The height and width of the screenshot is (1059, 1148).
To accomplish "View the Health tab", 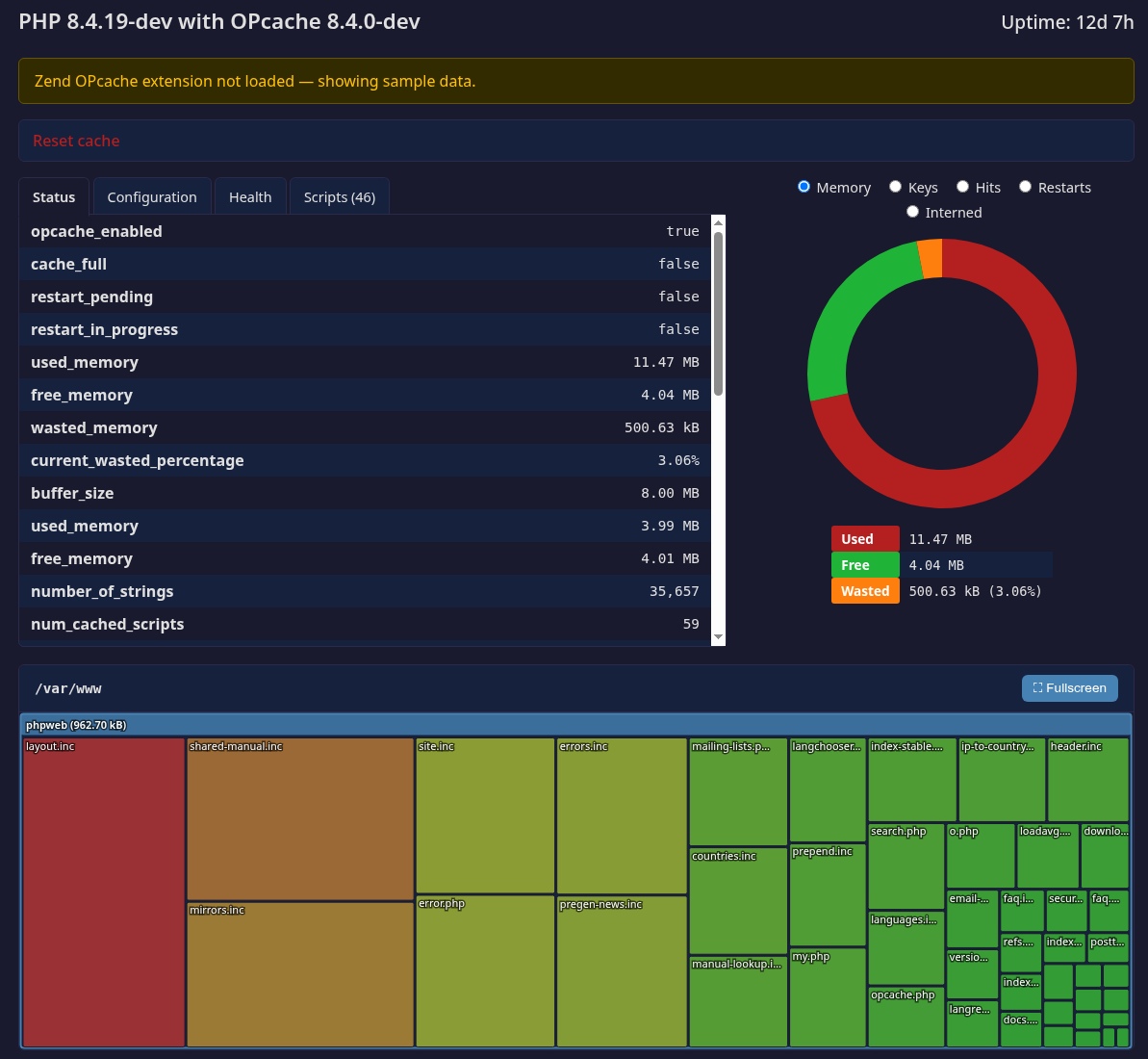I will point(250,196).
